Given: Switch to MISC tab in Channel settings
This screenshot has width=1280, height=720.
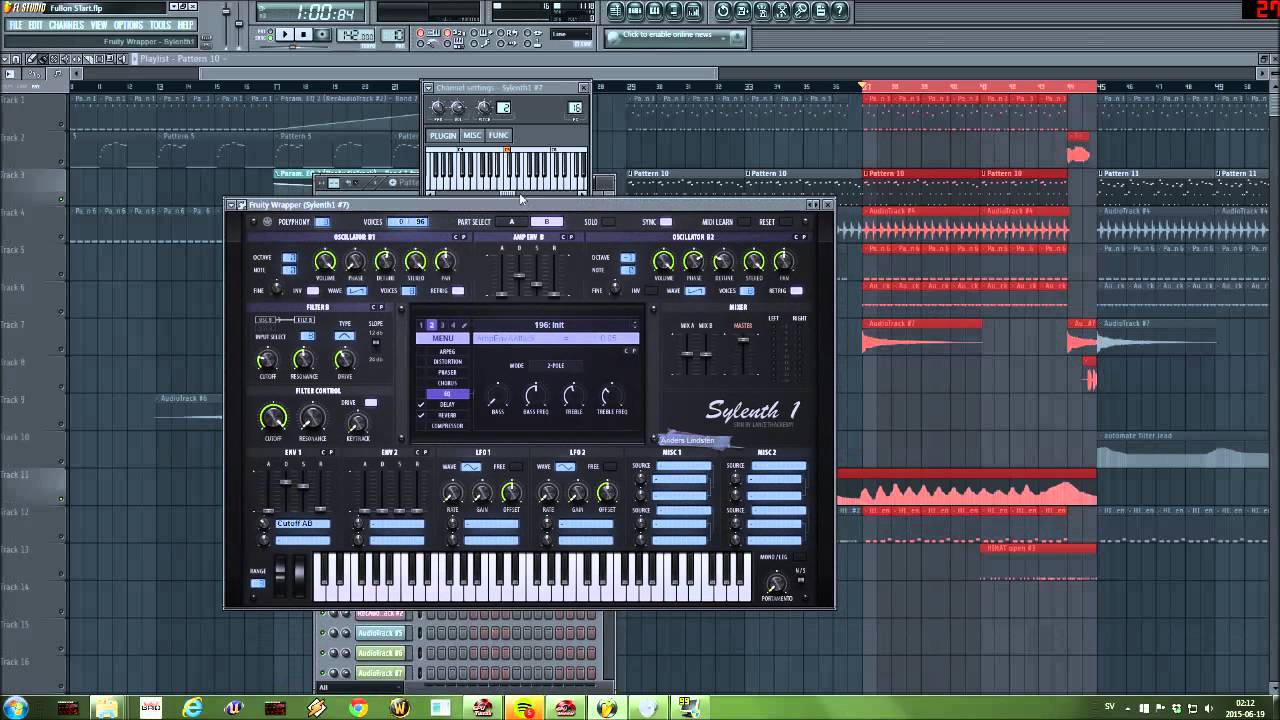Looking at the screenshot, I should [x=472, y=135].
